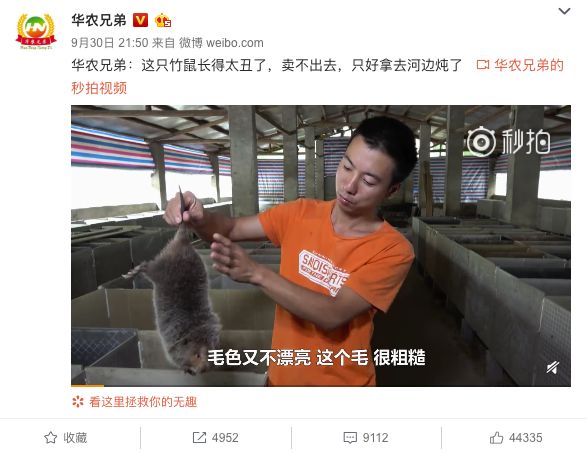Open the 微博 weibo.com source link
Screen dimensions: 587x454
[221, 43]
